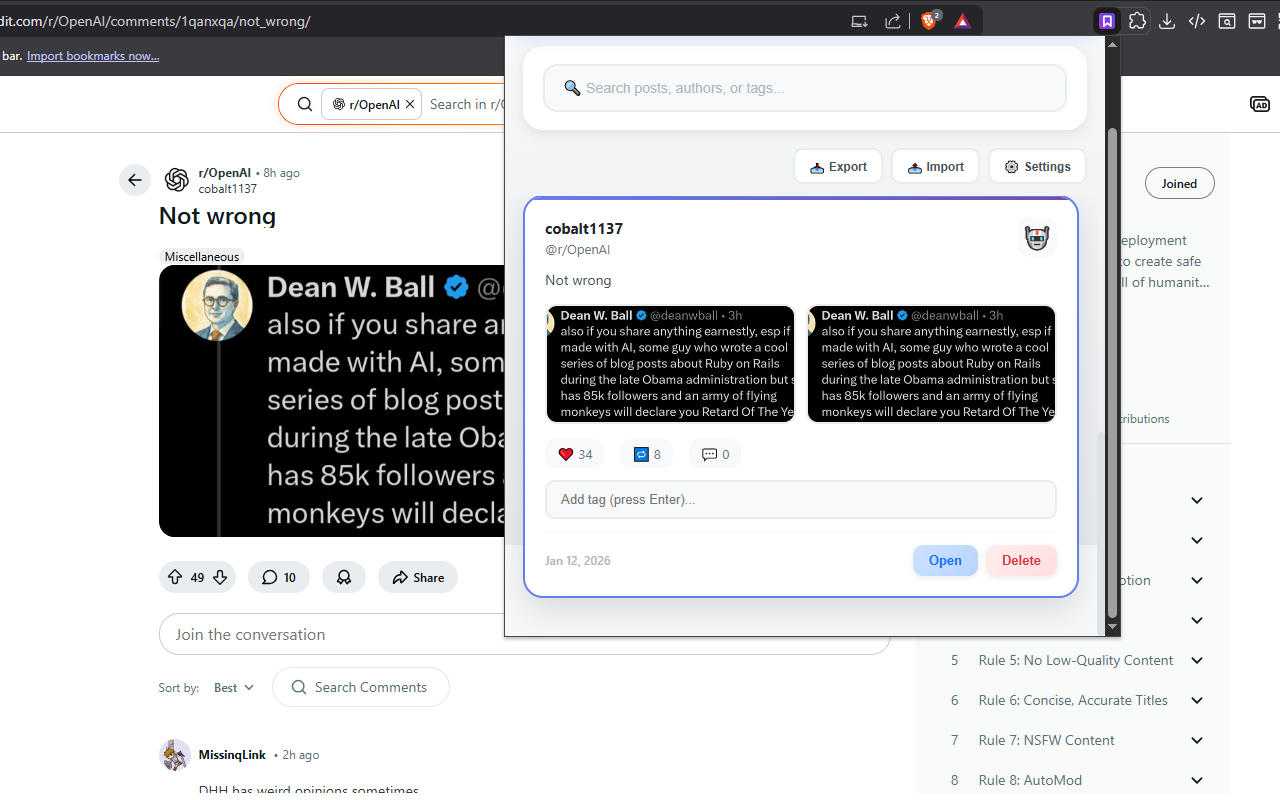Viewport: 1280px width, 800px height.
Task: Click the Import button in the popup
Action: point(935,166)
